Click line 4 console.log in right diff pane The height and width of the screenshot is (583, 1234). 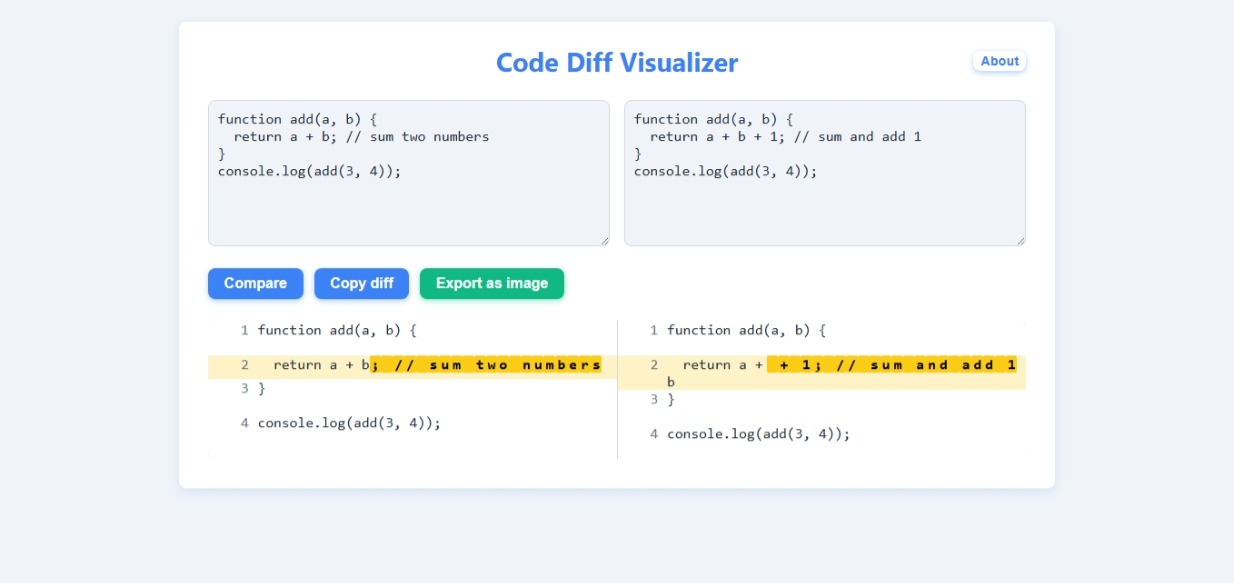coord(759,434)
